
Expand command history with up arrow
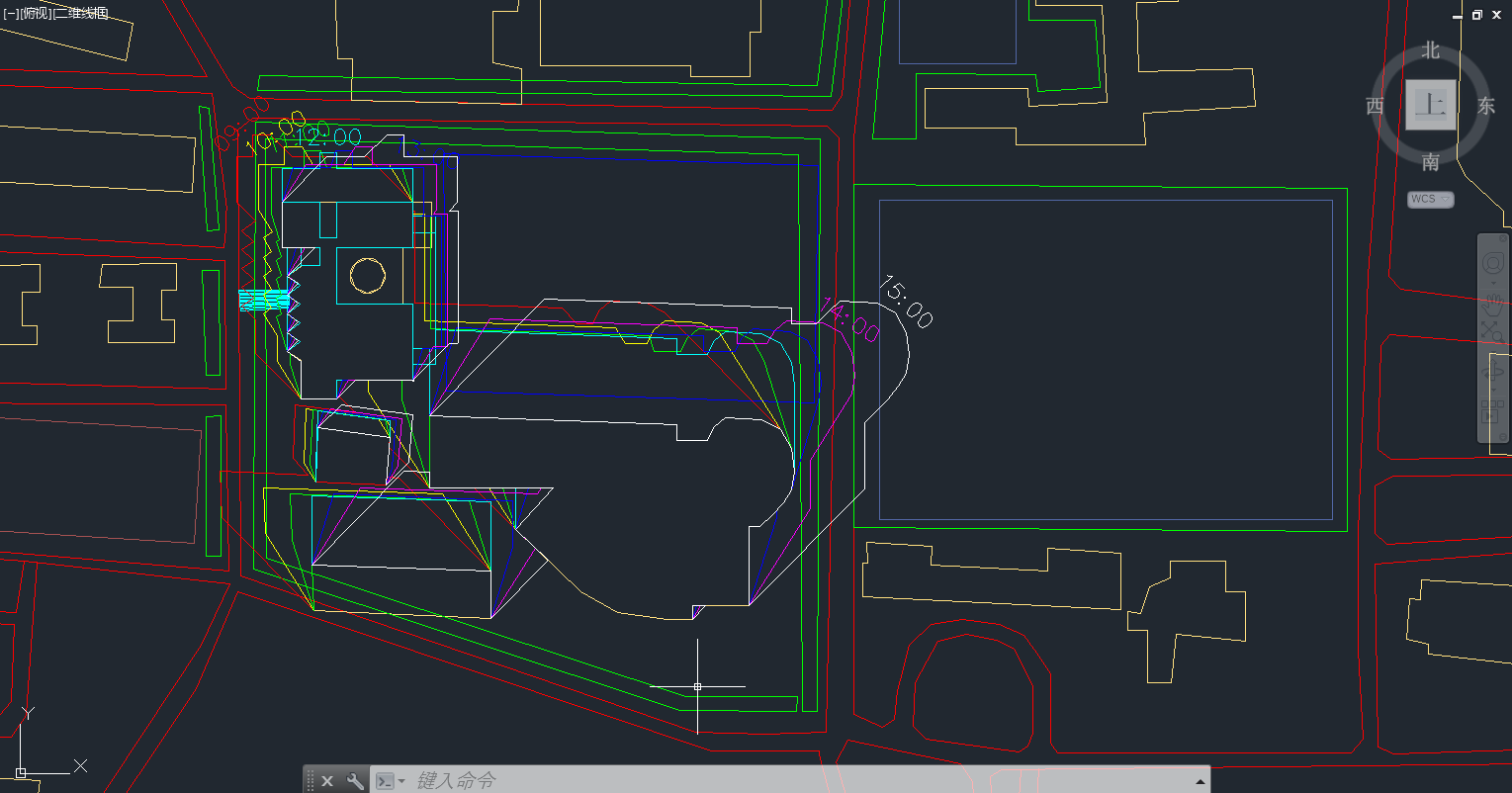(1201, 780)
